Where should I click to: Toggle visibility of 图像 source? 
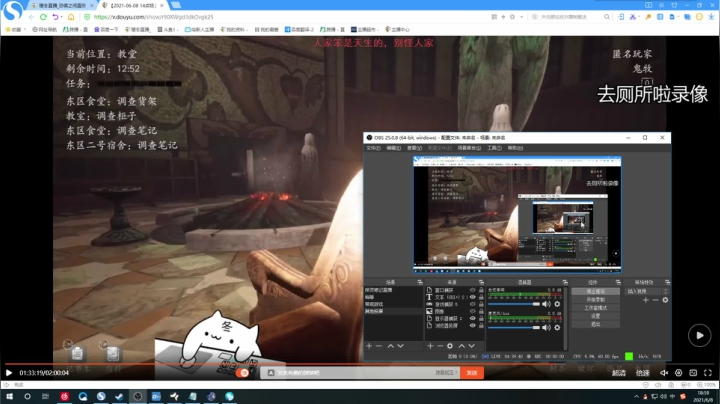(472, 311)
